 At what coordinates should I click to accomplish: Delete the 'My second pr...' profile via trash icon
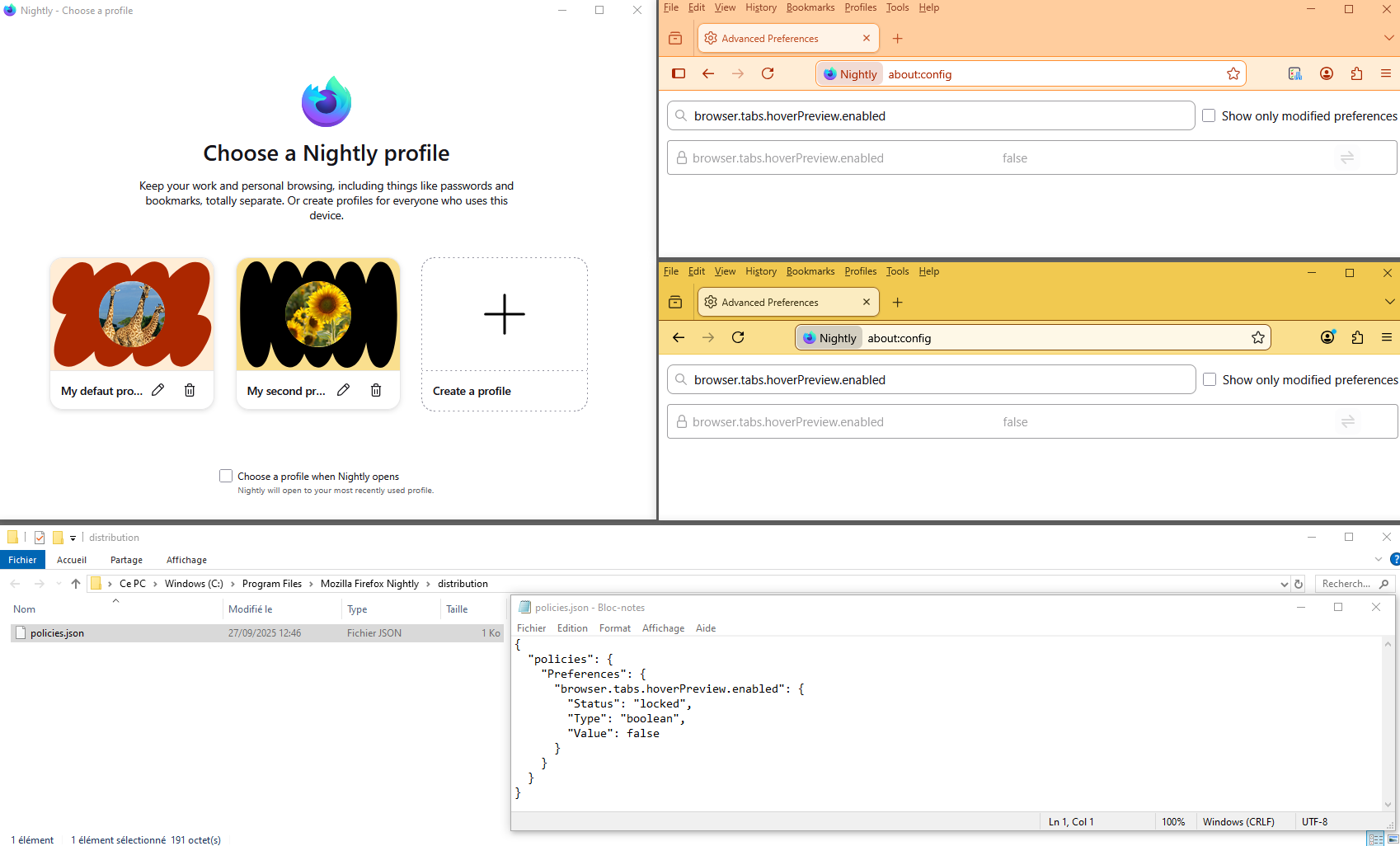coord(376,390)
